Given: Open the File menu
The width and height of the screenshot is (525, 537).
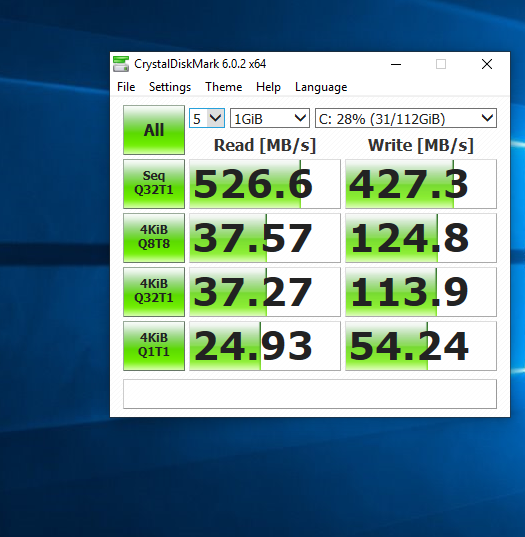Looking at the screenshot, I should coord(126,87).
